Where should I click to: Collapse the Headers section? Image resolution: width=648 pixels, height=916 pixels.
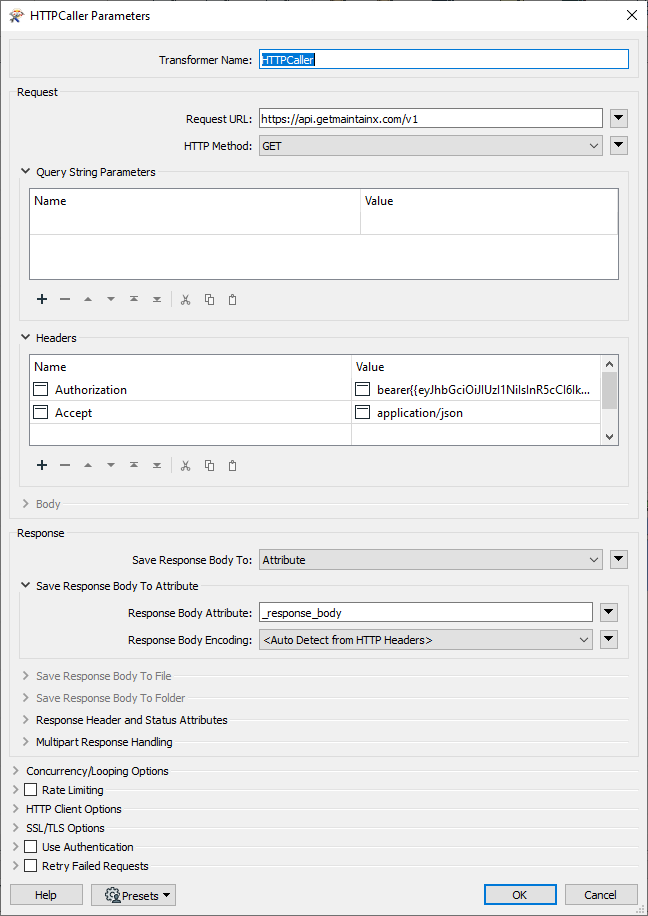pyautogui.click(x=25, y=338)
